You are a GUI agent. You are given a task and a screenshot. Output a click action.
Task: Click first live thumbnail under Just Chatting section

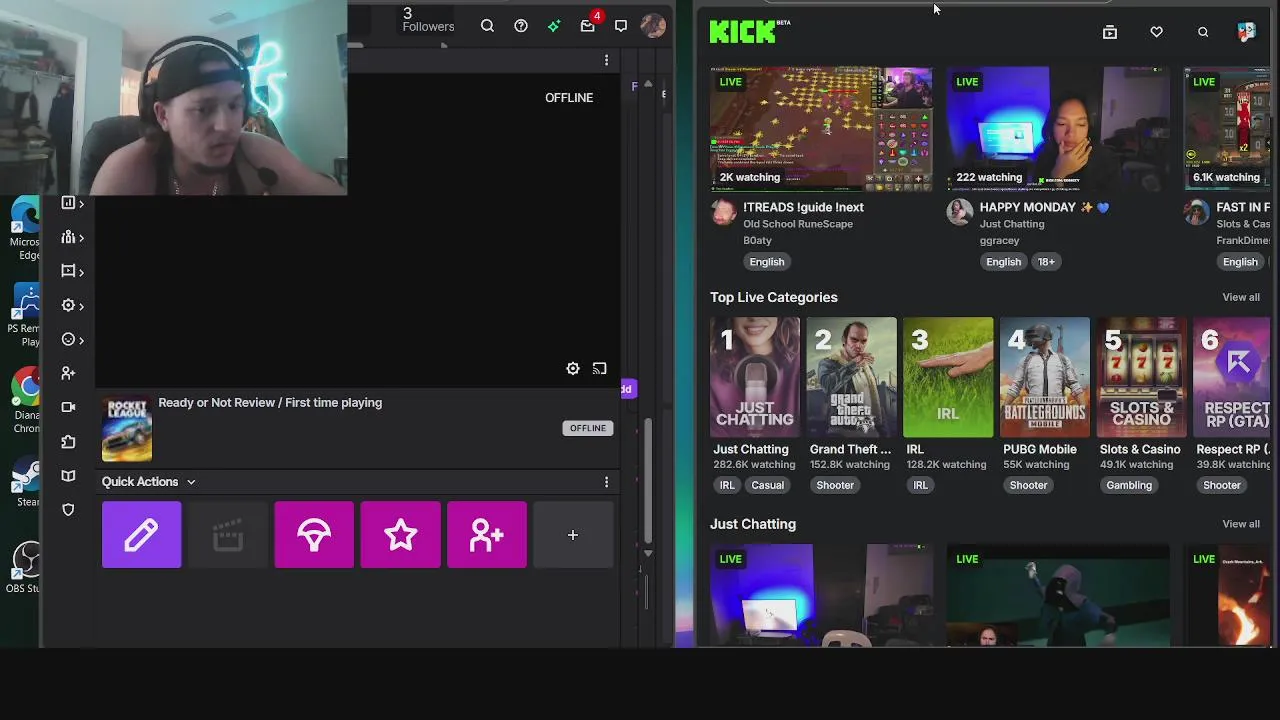tap(821, 595)
